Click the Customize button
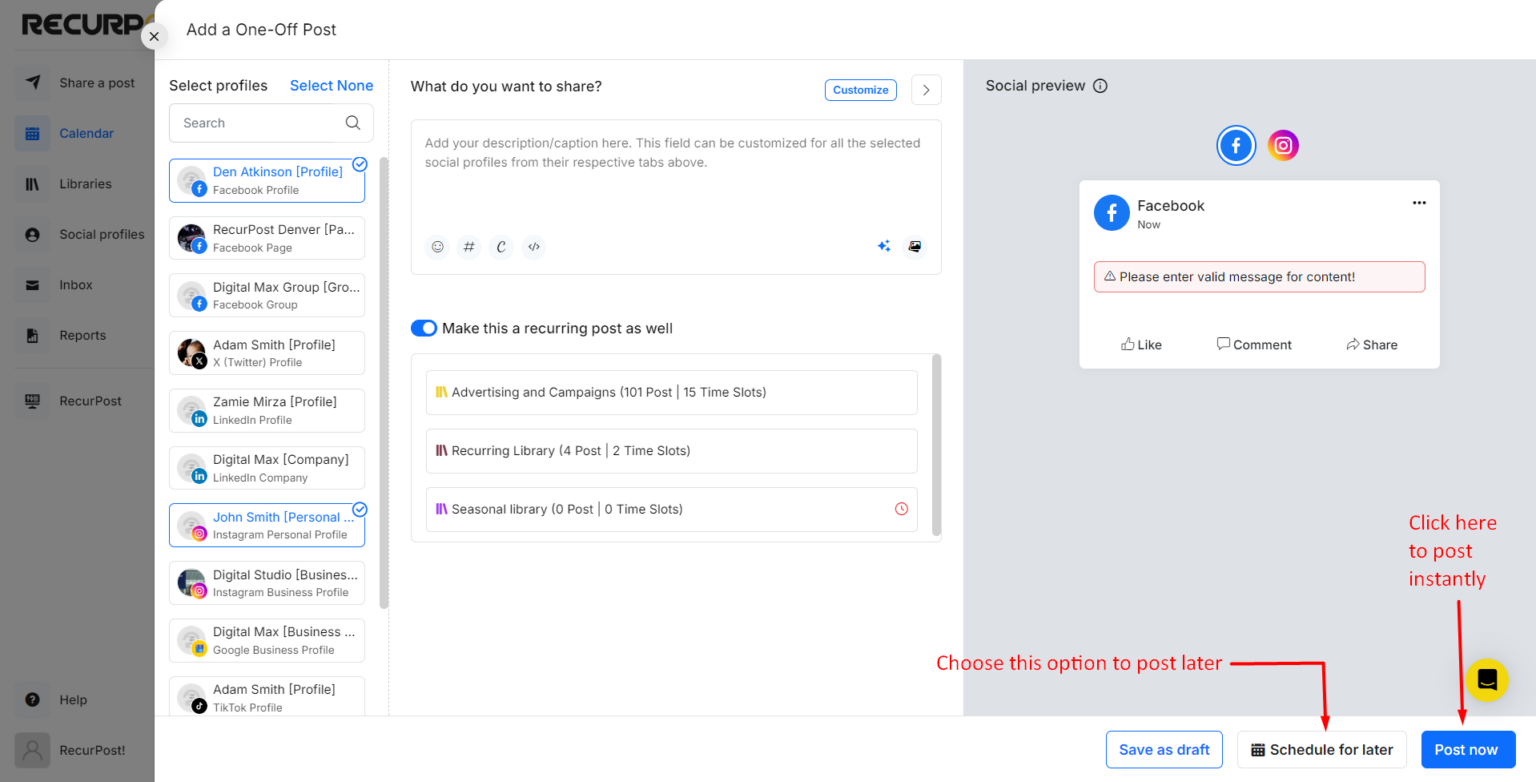 click(860, 90)
